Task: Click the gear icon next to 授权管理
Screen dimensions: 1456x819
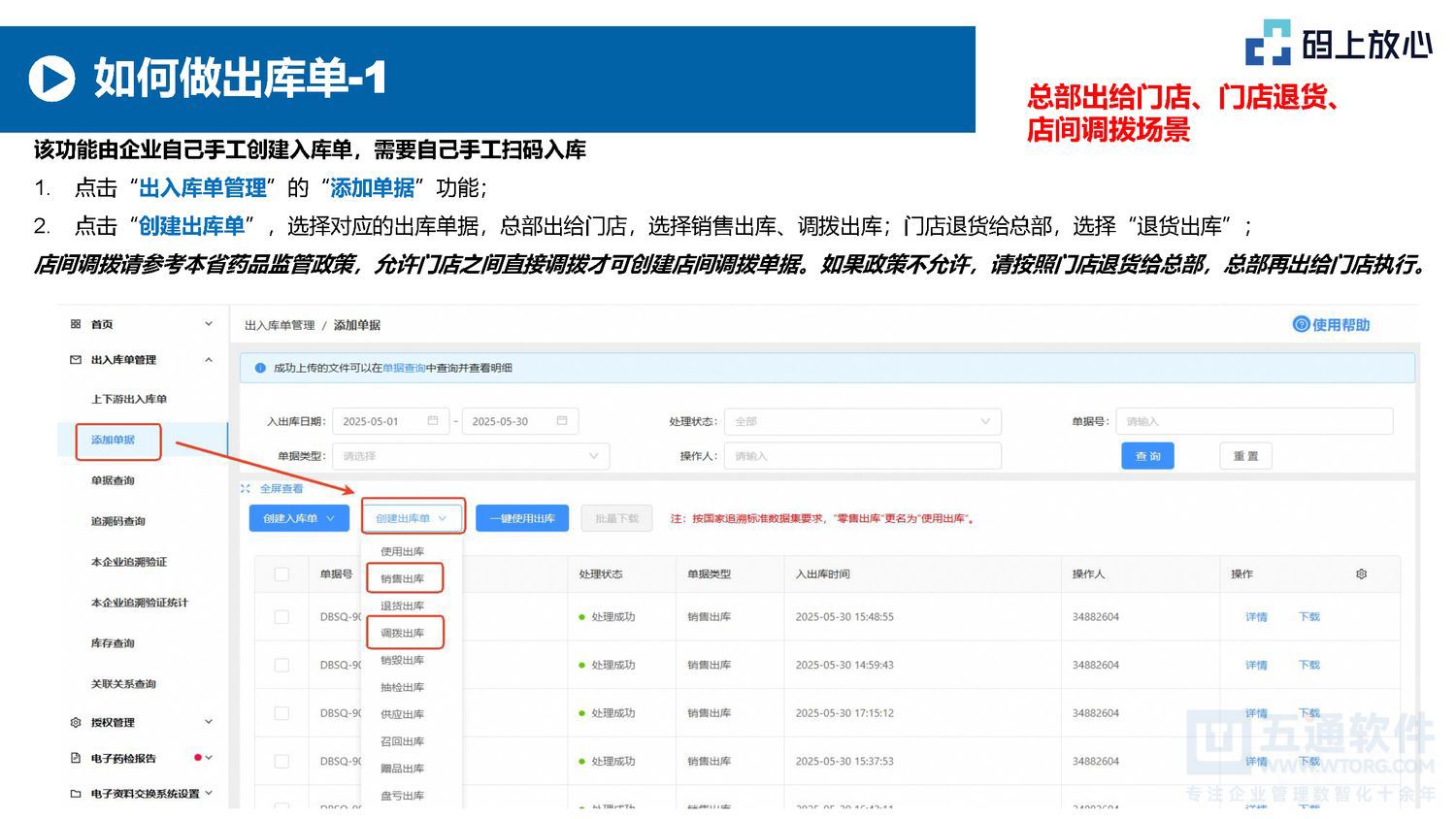Action: coord(75,722)
